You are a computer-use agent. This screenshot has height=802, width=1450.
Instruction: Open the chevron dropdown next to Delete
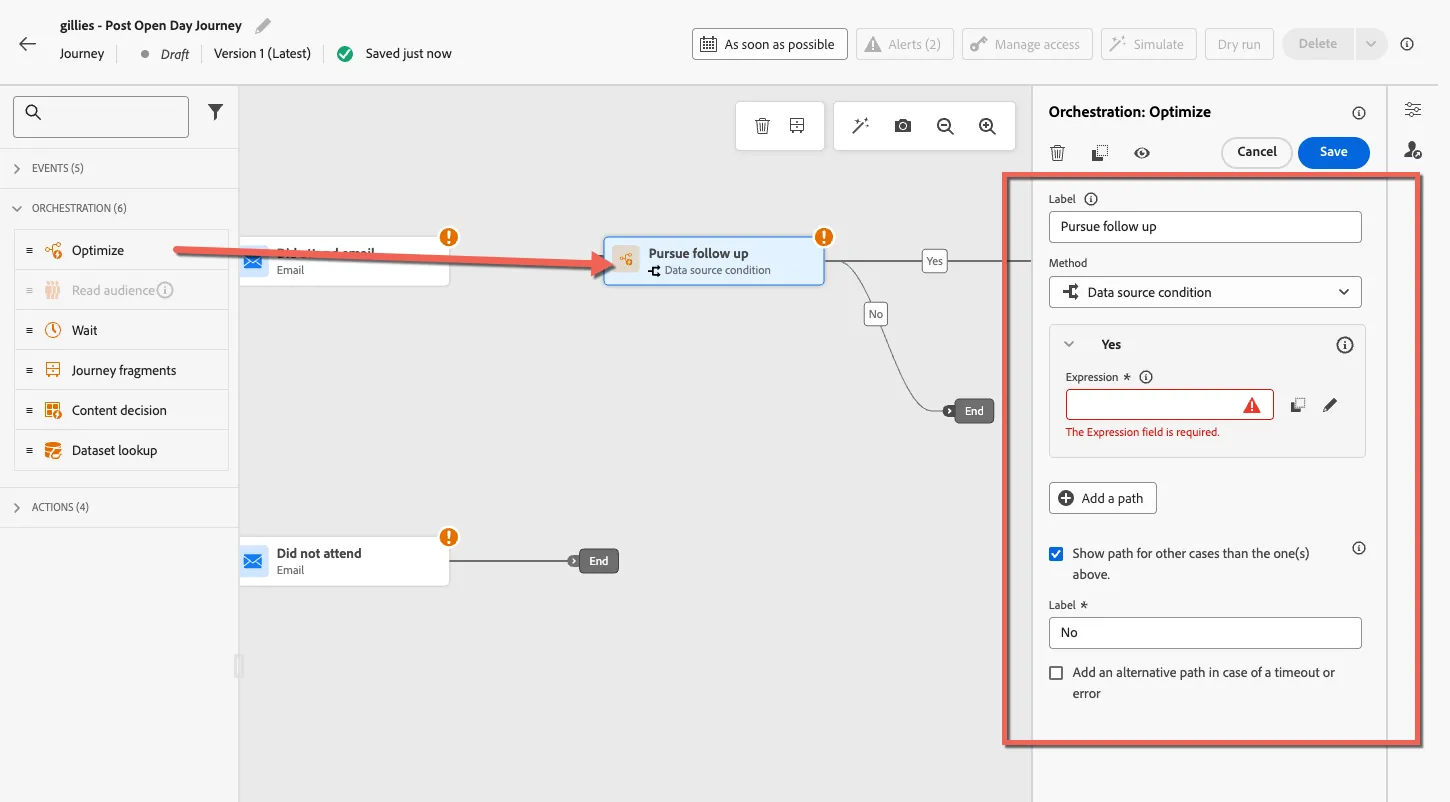[x=1371, y=44]
